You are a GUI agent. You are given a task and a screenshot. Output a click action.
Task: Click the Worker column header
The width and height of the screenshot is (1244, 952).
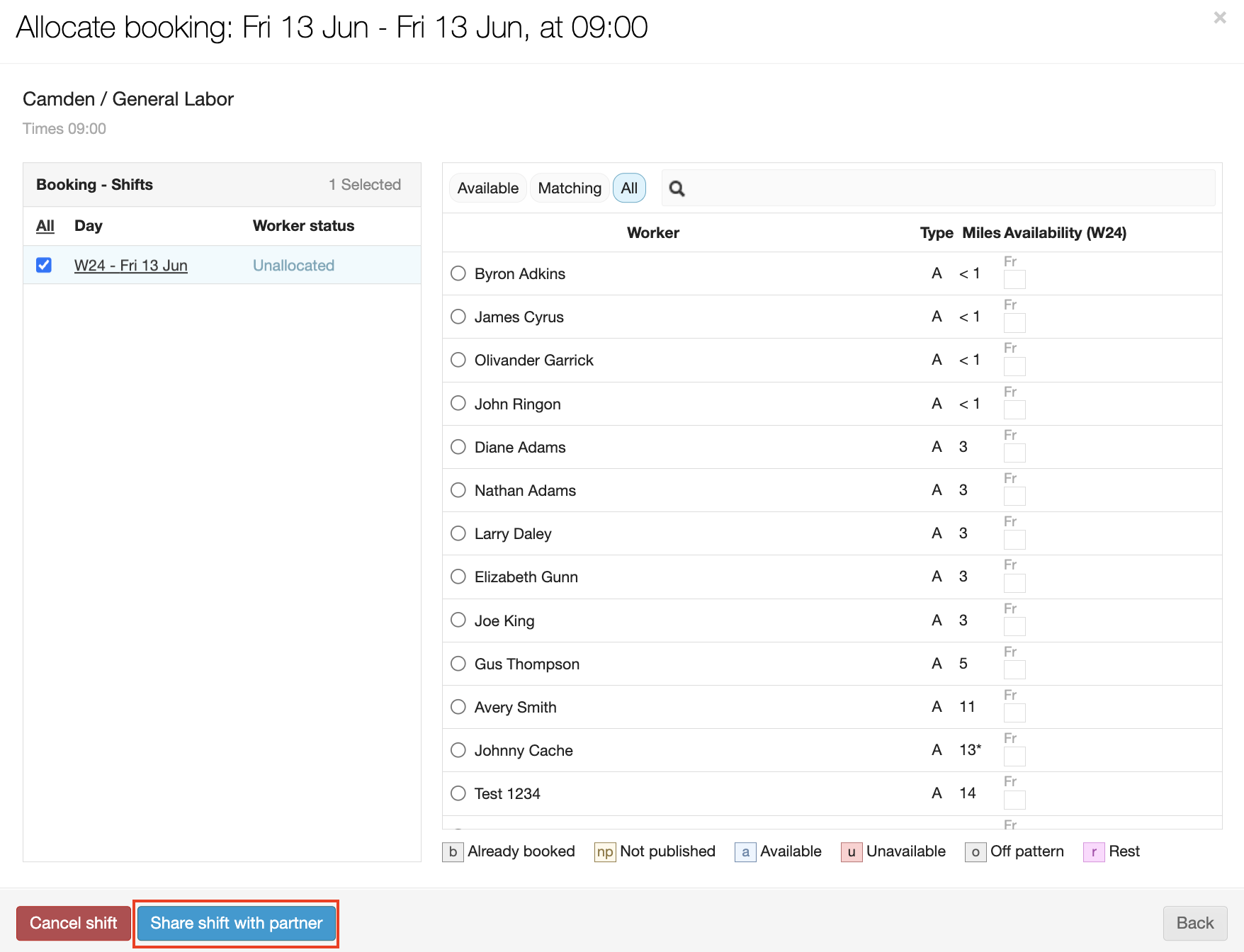click(x=653, y=233)
